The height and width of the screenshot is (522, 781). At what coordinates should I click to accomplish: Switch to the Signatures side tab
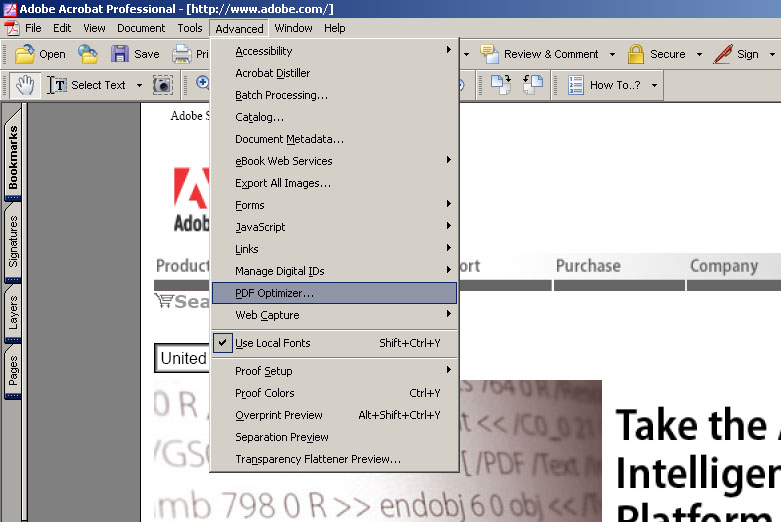(13, 242)
